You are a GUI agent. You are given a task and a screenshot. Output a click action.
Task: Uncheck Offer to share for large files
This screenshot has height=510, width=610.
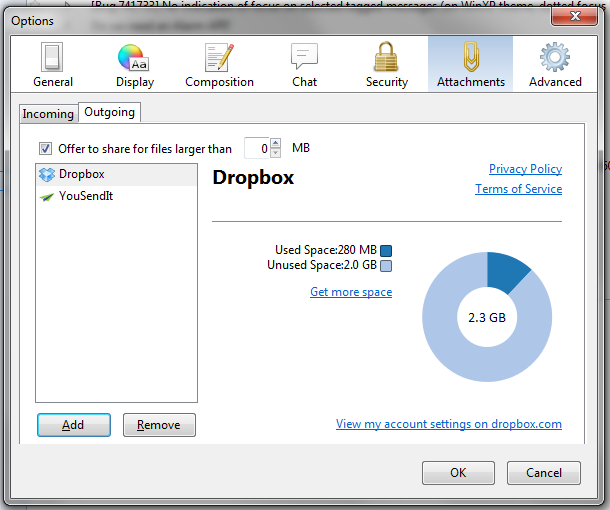tap(45, 149)
